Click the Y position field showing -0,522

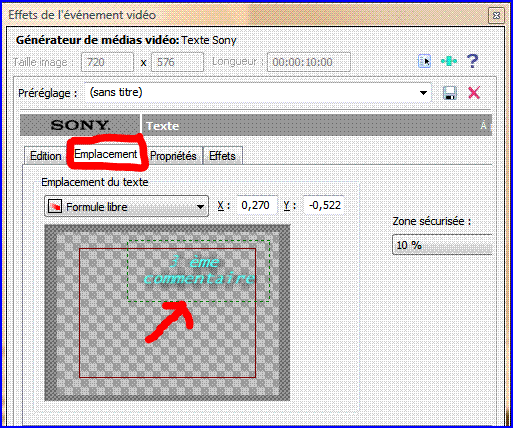324,205
